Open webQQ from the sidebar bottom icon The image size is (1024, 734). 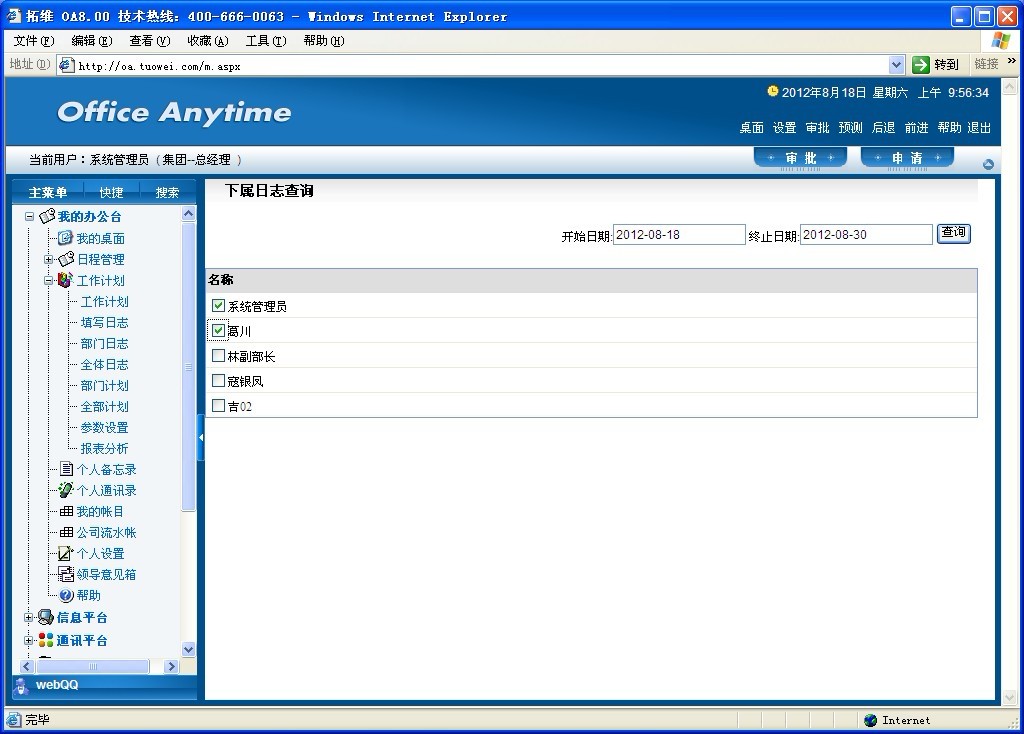[x=22, y=685]
